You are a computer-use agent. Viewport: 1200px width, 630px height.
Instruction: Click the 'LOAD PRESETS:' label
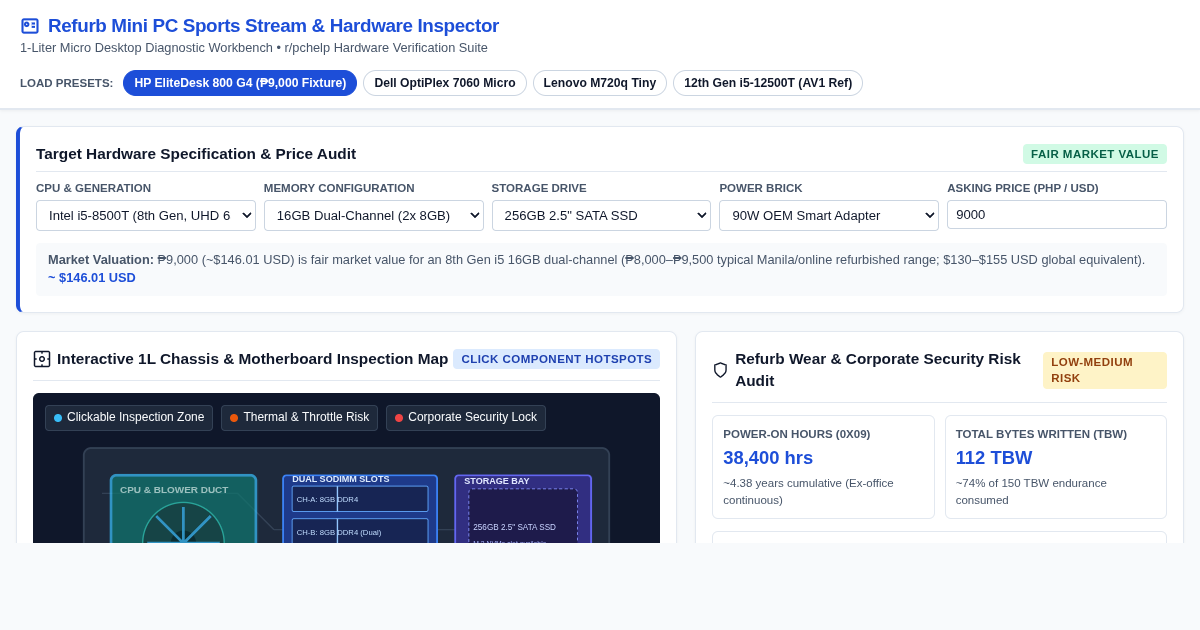pyautogui.click(x=66, y=83)
